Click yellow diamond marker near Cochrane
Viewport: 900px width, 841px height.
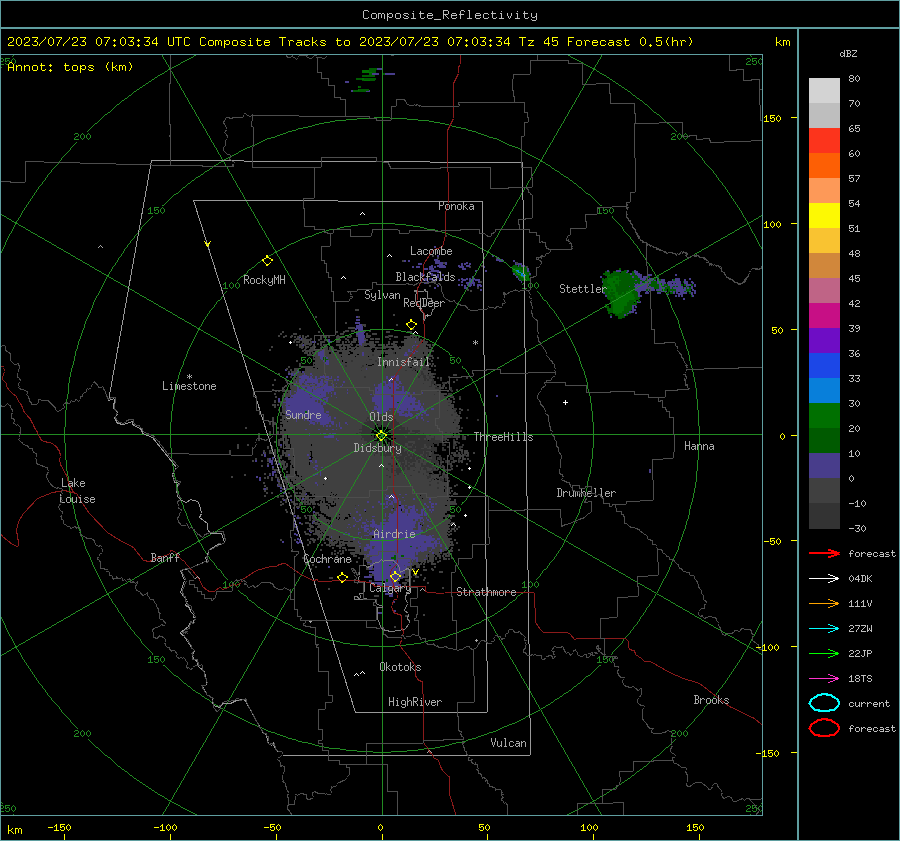[x=342, y=577]
